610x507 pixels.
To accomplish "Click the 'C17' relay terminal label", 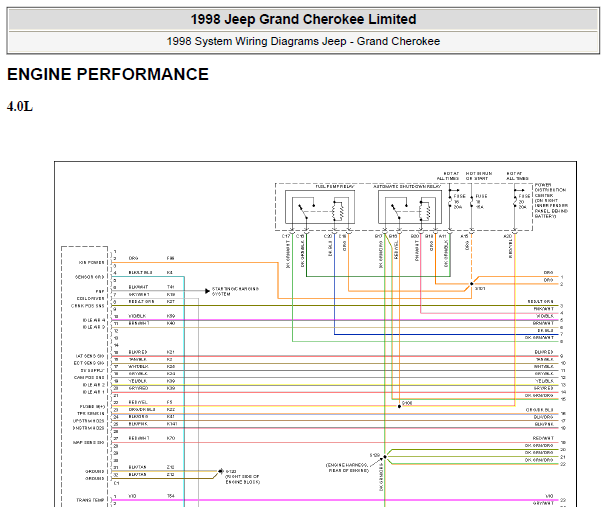I will coord(286,236).
